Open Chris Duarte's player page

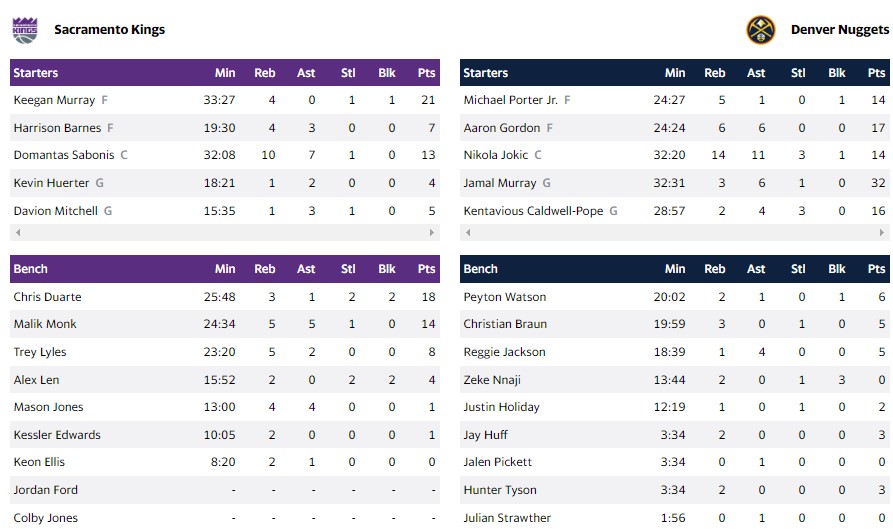point(47,297)
